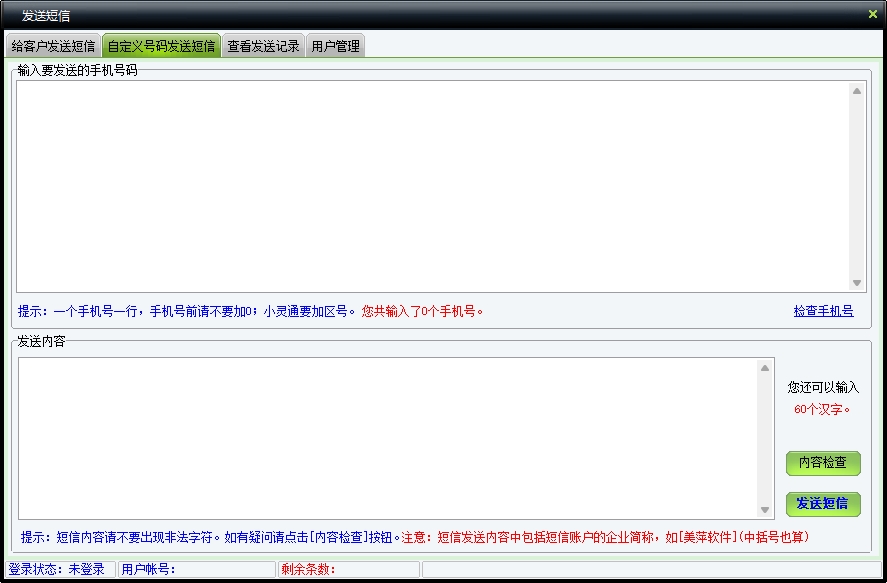Viewport: 887px width, 583px height.
Task: Click the 发送内容 message text box
Action: point(388,438)
